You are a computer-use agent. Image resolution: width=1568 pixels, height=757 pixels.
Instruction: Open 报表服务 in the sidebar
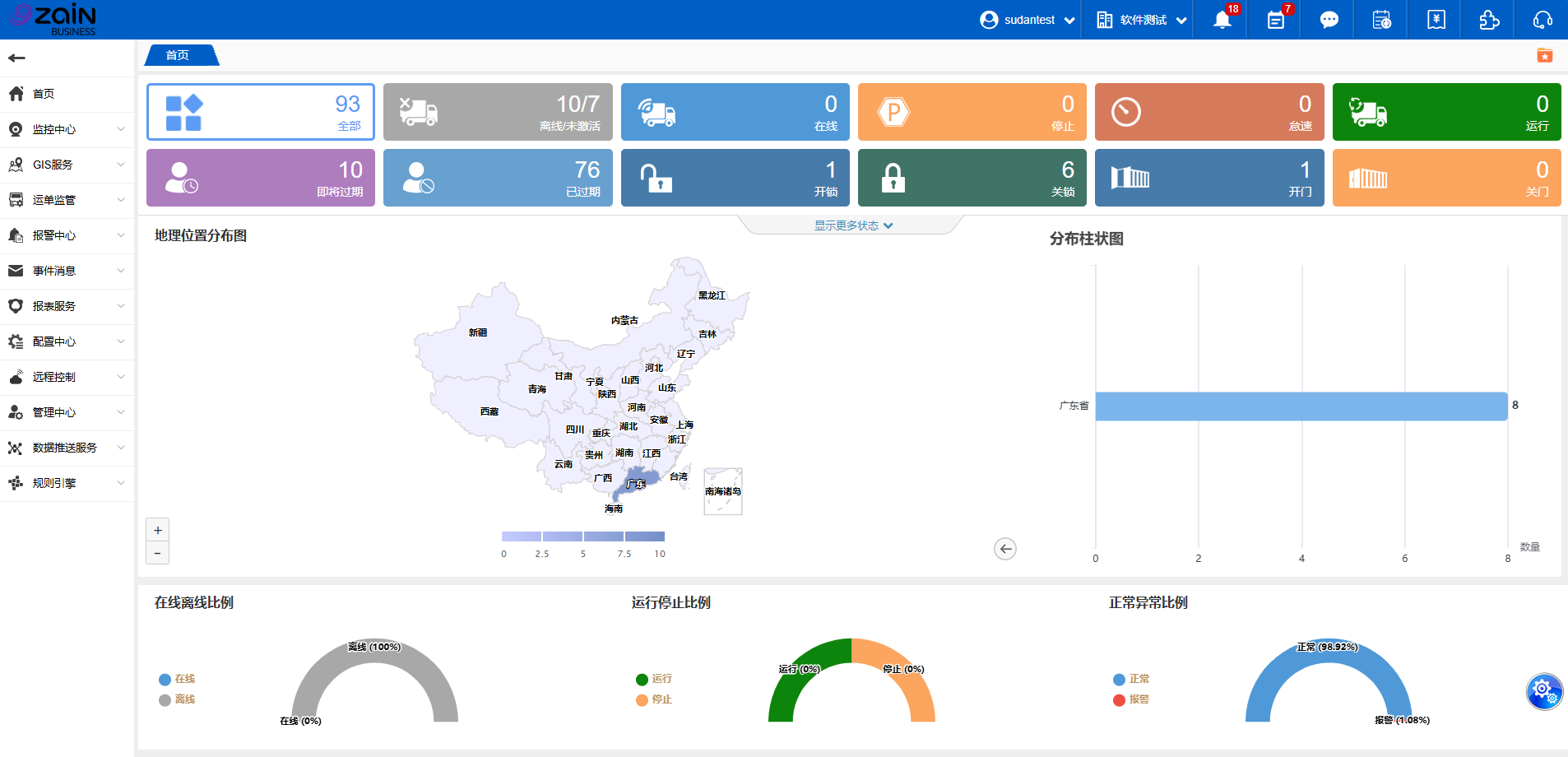click(x=66, y=306)
